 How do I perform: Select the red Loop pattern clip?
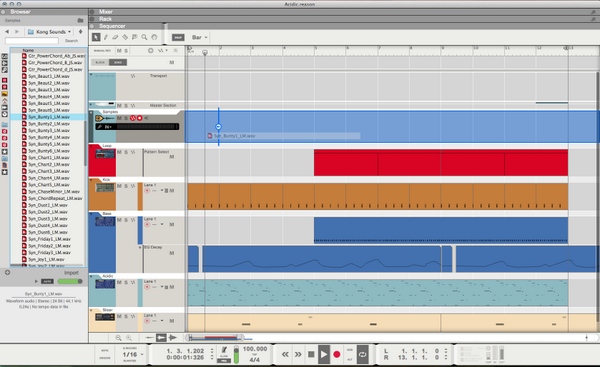tap(441, 163)
